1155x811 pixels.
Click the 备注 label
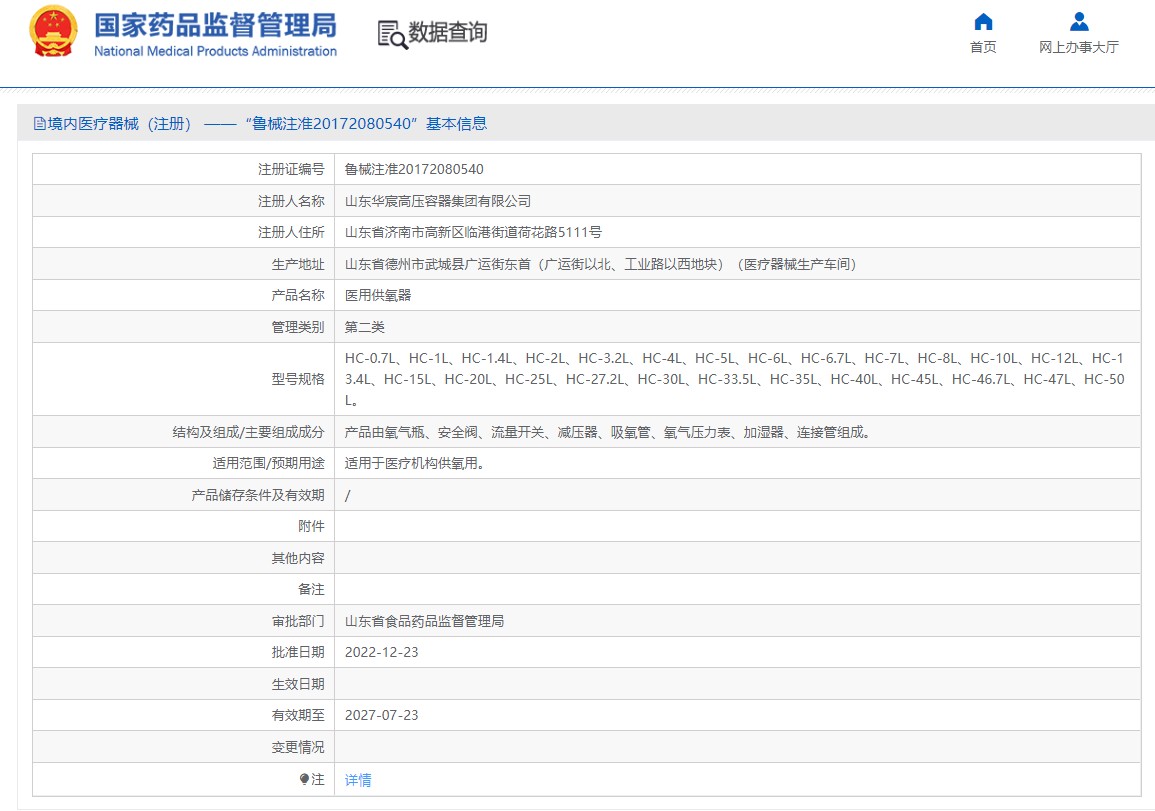(311, 589)
